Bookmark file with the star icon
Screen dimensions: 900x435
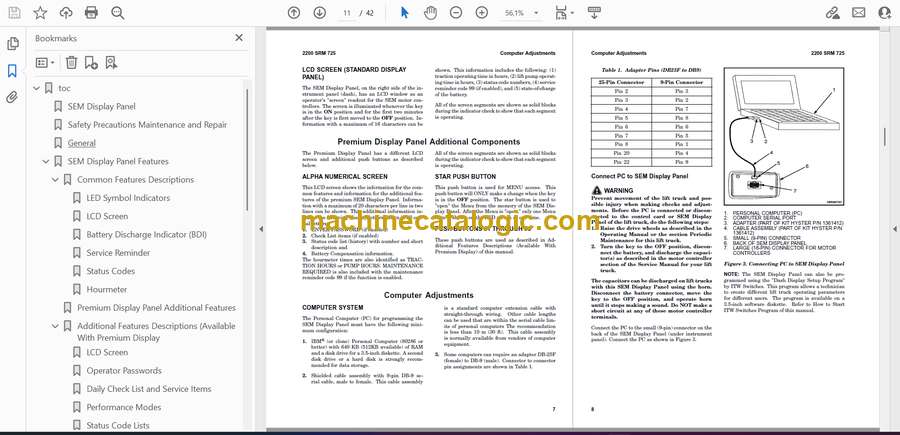pos(40,13)
